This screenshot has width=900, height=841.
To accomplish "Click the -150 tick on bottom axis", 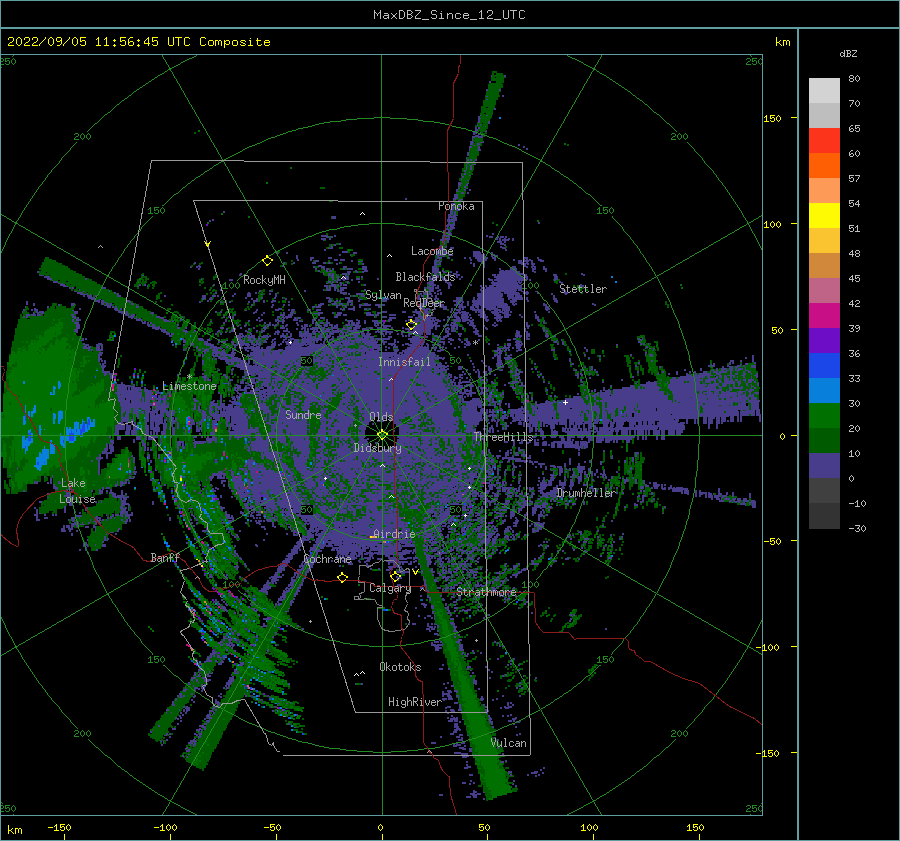I will 59,827.
